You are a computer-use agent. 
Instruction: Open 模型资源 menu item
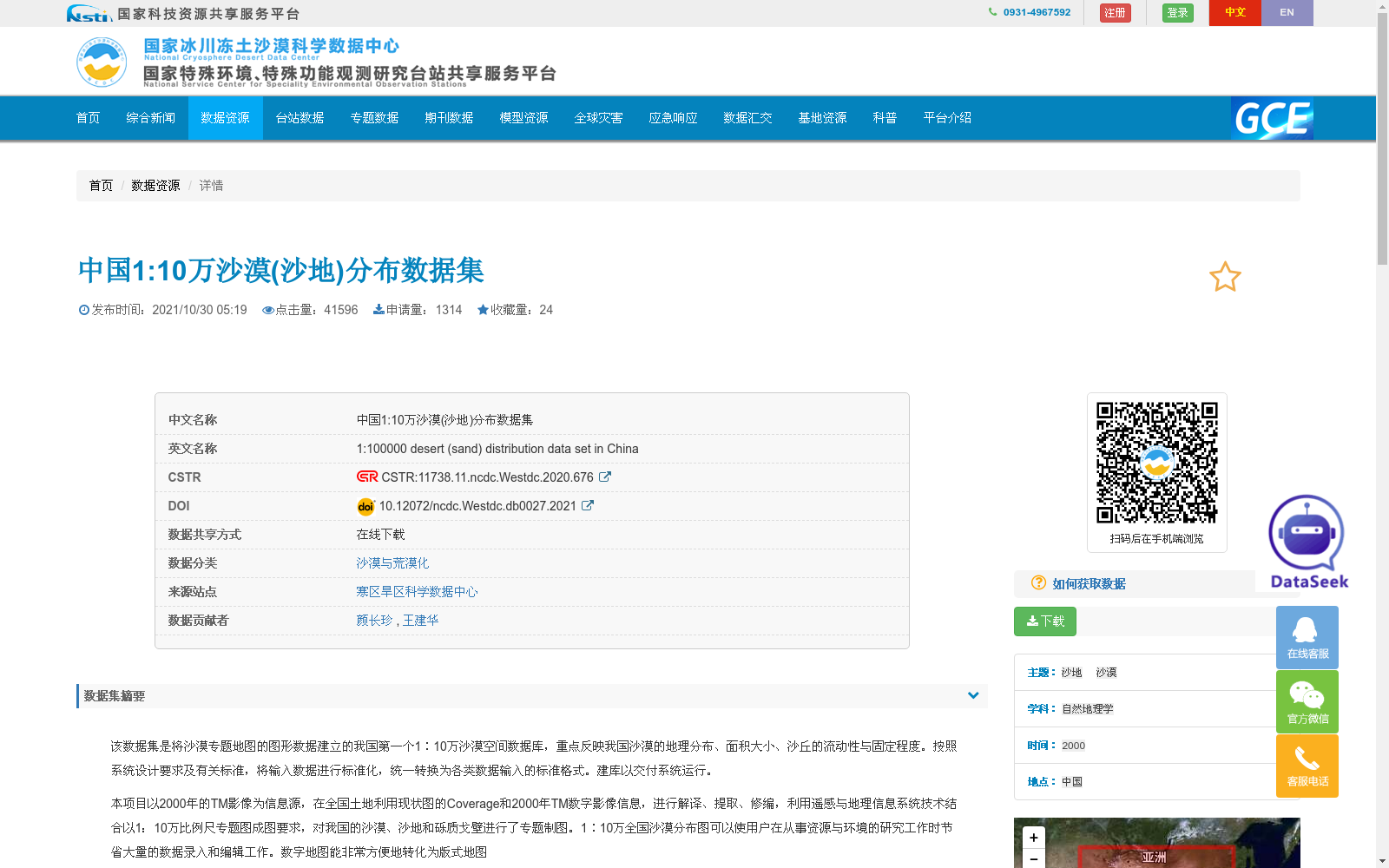click(x=524, y=118)
